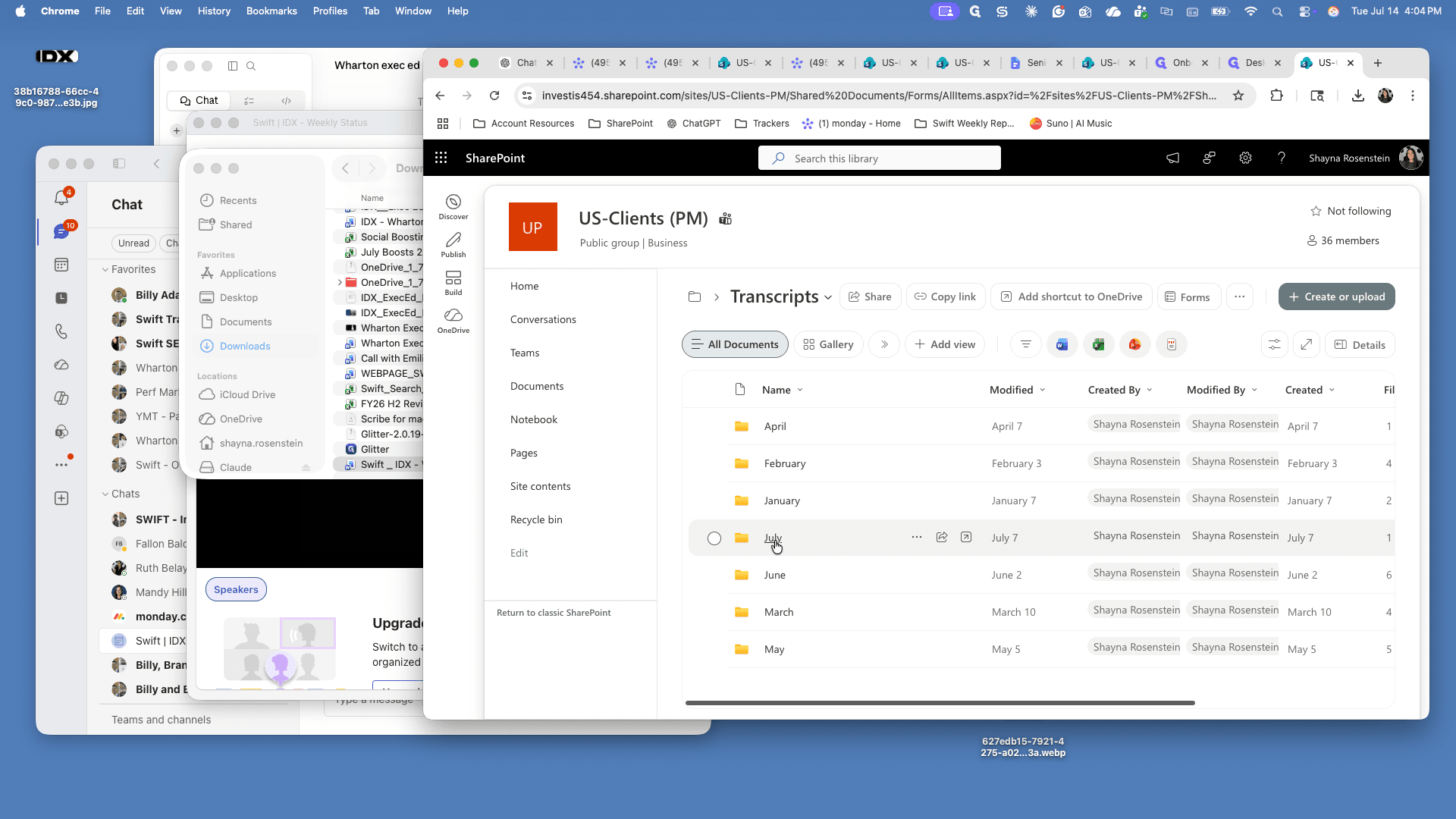The image size is (1456, 819).
Task: Open OneDrive in SharePoint left rail
Action: click(453, 321)
